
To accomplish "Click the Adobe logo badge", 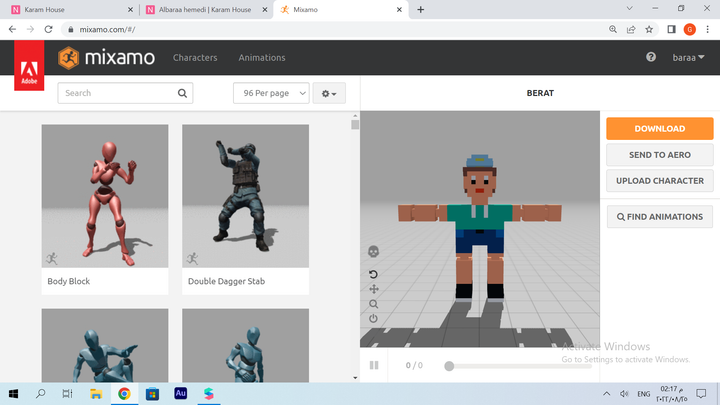I will pyautogui.click(x=29, y=65).
